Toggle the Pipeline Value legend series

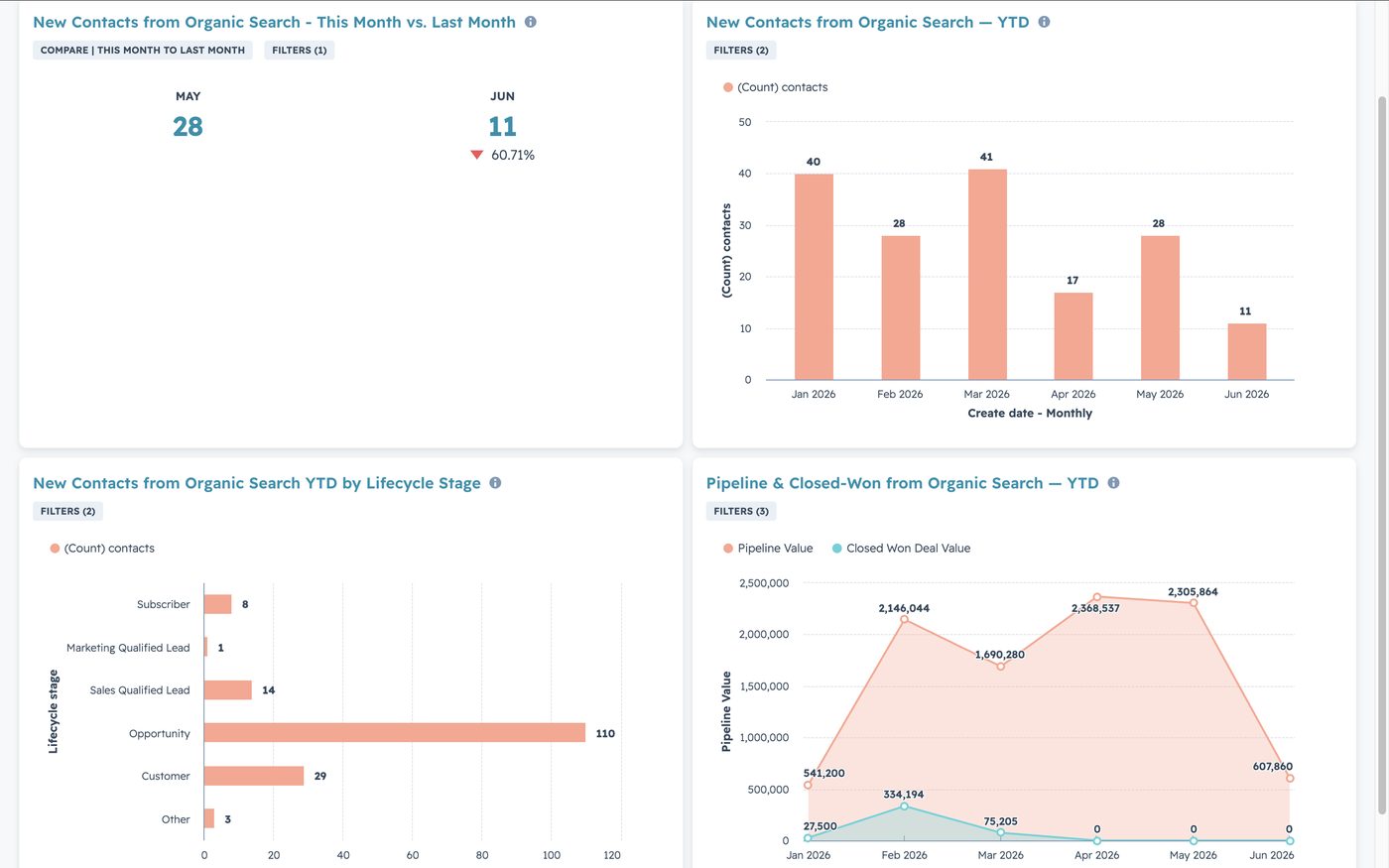tap(768, 549)
